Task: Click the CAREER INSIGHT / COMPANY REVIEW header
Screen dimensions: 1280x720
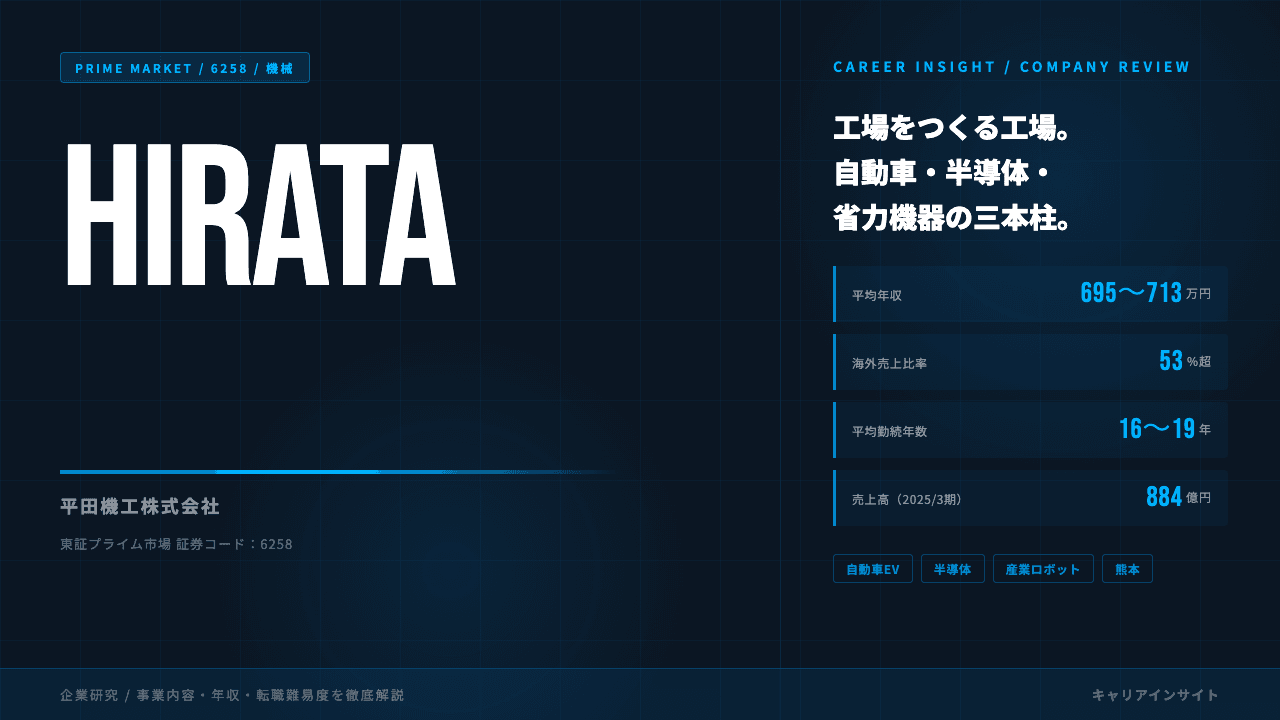Action: tap(1012, 67)
